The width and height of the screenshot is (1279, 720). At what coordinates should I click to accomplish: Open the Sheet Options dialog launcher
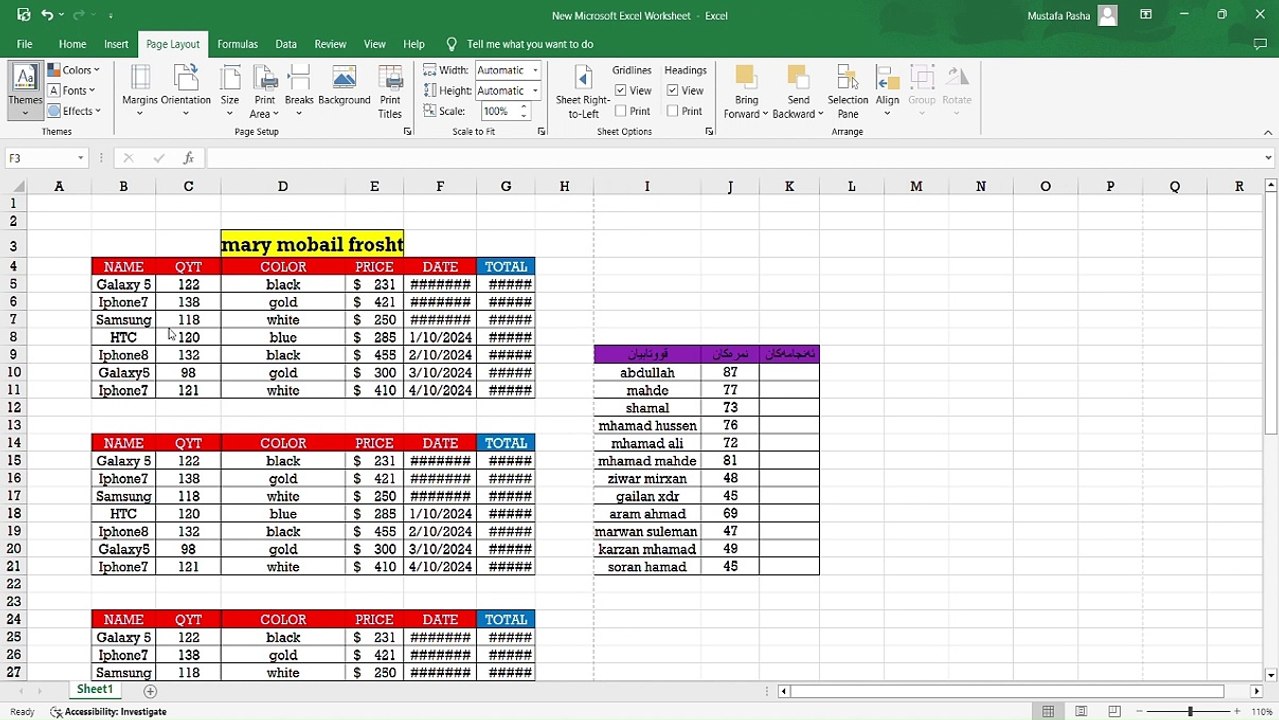(x=709, y=132)
